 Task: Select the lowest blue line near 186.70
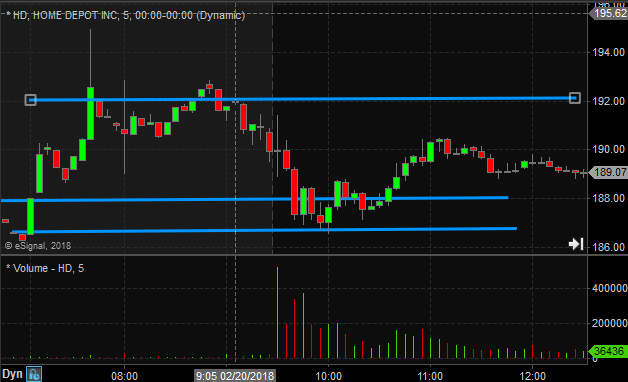tap(264, 230)
